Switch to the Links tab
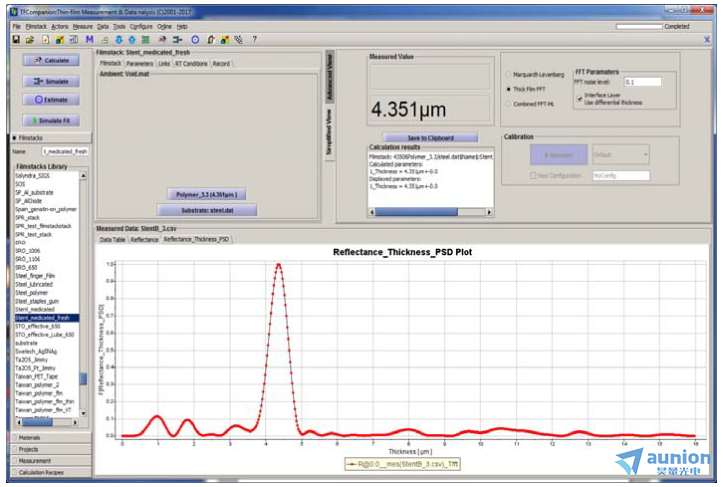The image size is (723, 487). (x=164, y=64)
